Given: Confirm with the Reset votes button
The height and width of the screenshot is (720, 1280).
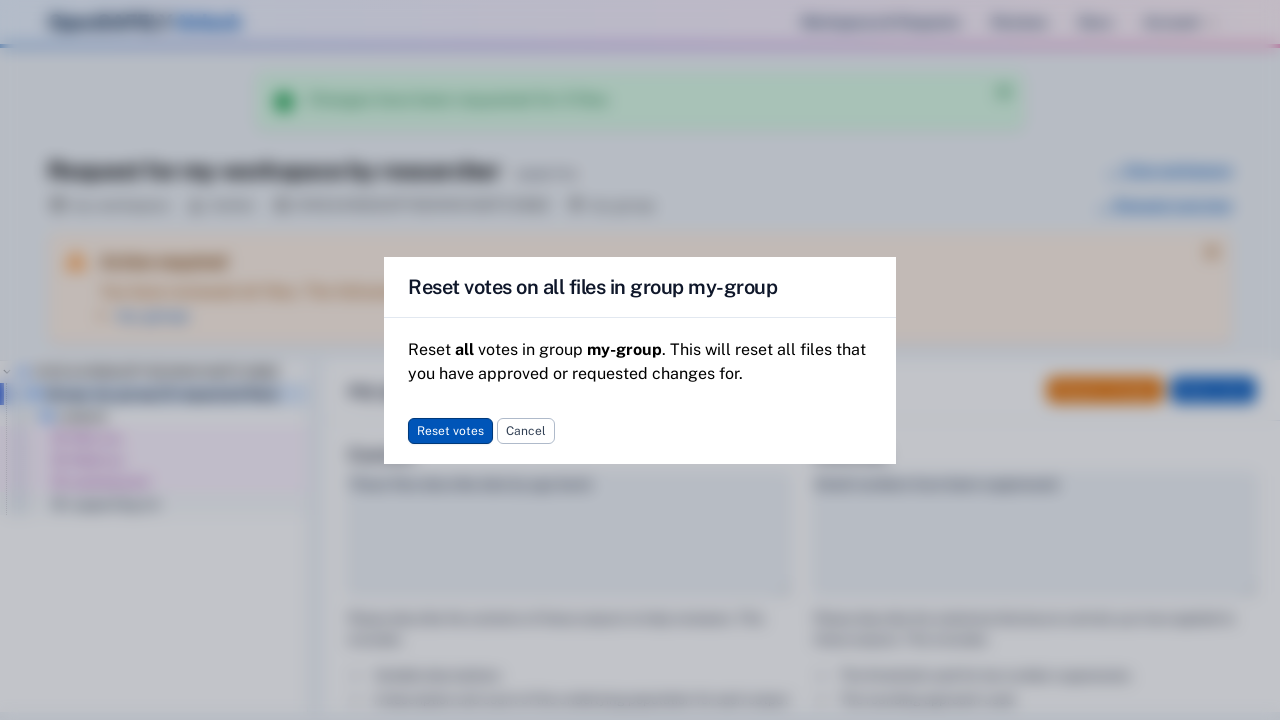Looking at the screenshot, I should point(450,431).
